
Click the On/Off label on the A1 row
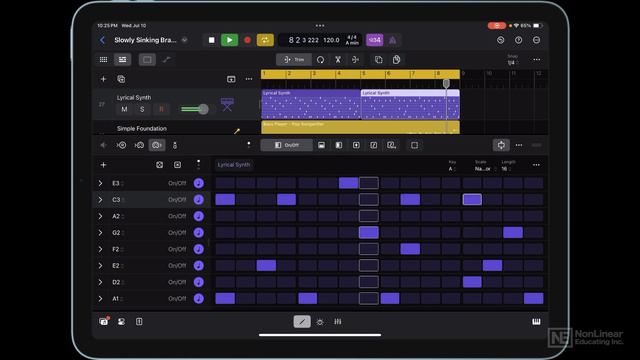point(177,298)
